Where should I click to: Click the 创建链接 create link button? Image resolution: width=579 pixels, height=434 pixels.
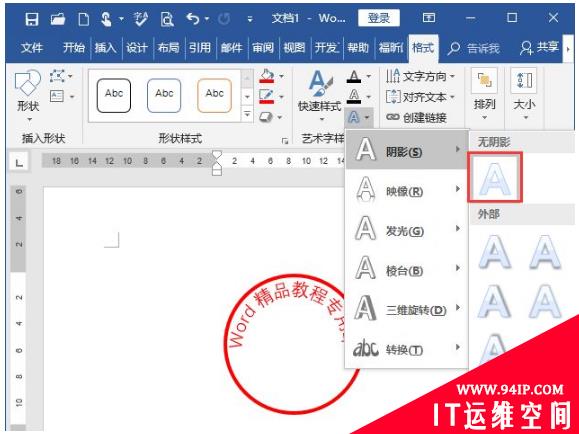(x=416, y=117)
